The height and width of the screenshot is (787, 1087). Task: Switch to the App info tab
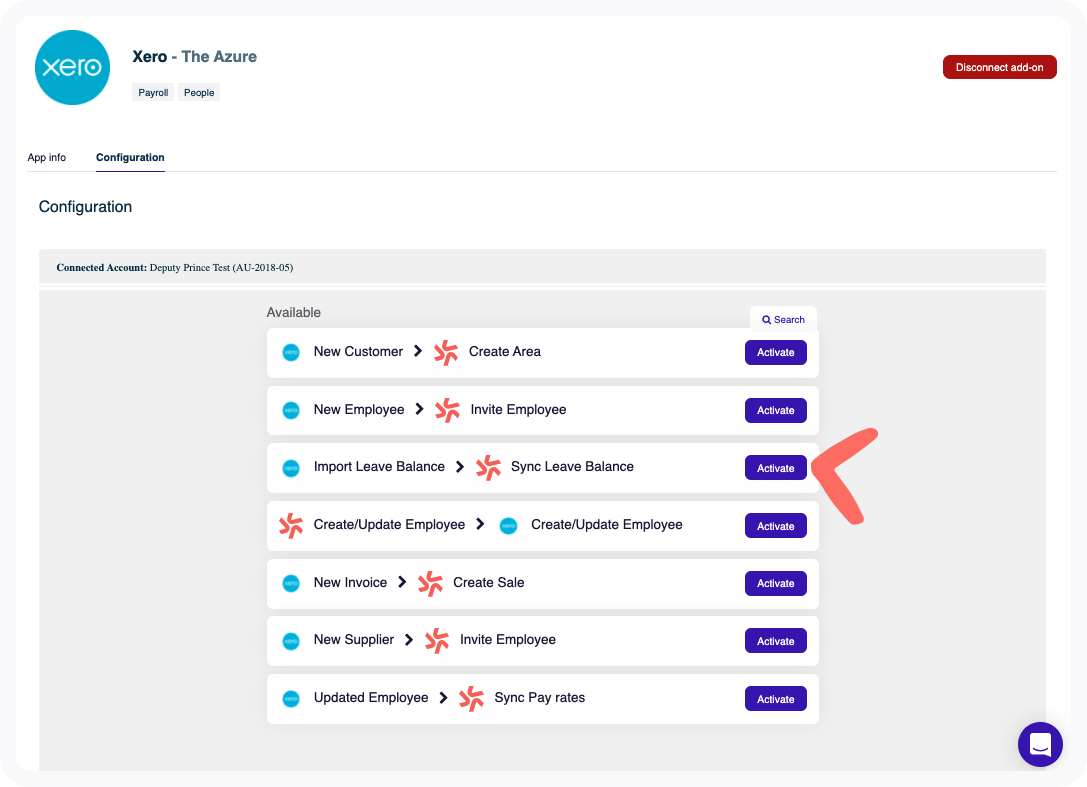47,158
